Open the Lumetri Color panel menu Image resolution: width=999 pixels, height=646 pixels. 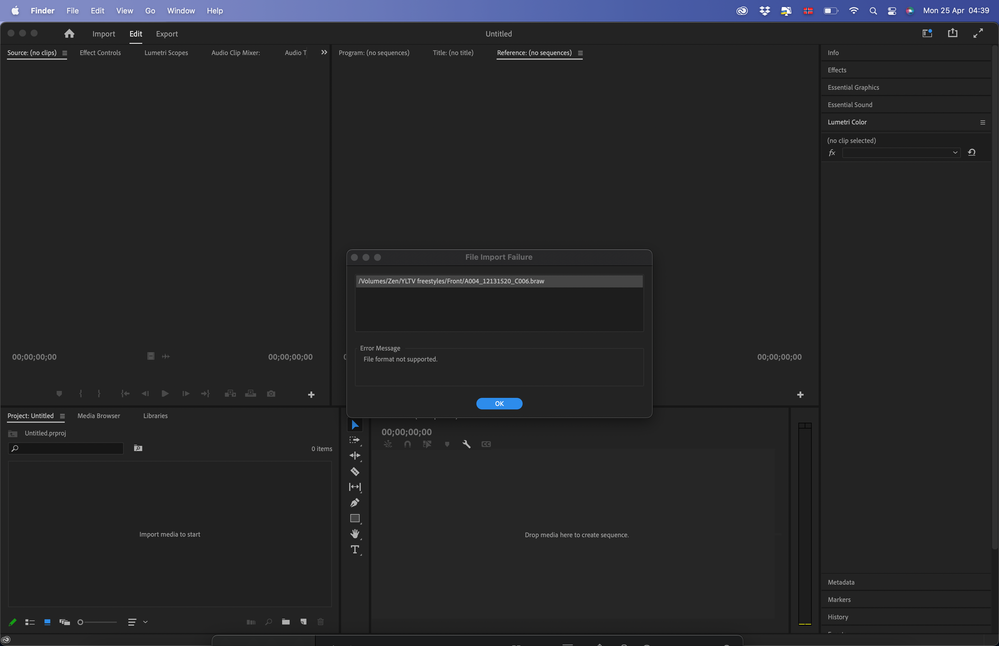[x=982, y=122]
